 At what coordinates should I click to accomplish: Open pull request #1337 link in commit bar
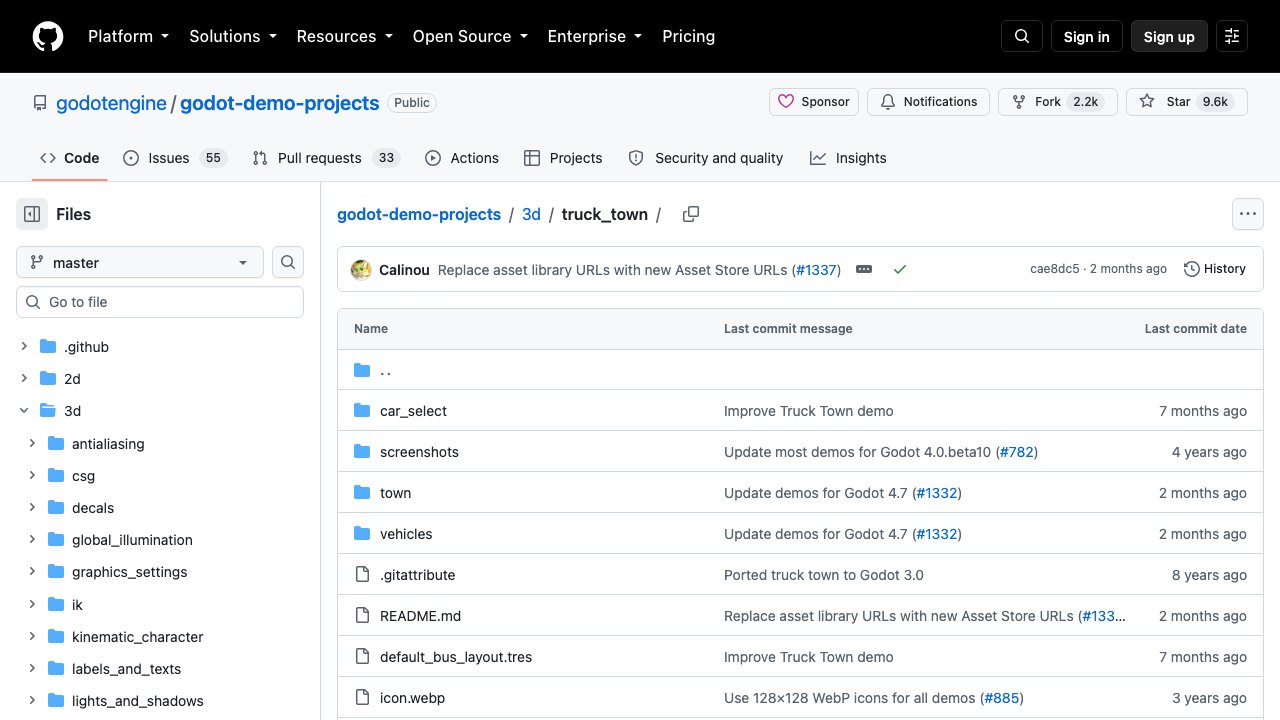pyautogui.click(x=816, y=269)
